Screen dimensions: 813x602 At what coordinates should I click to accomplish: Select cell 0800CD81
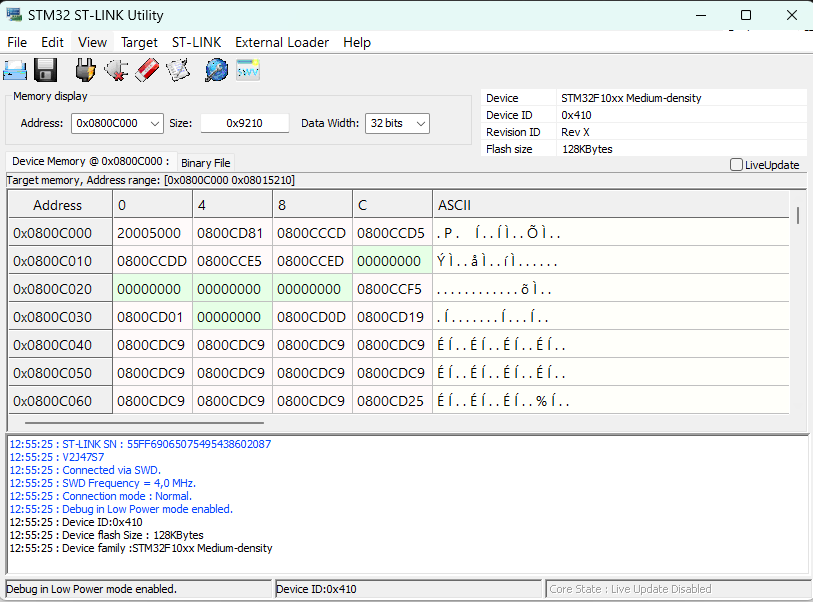pyautogui.click(x=232, y=233)
